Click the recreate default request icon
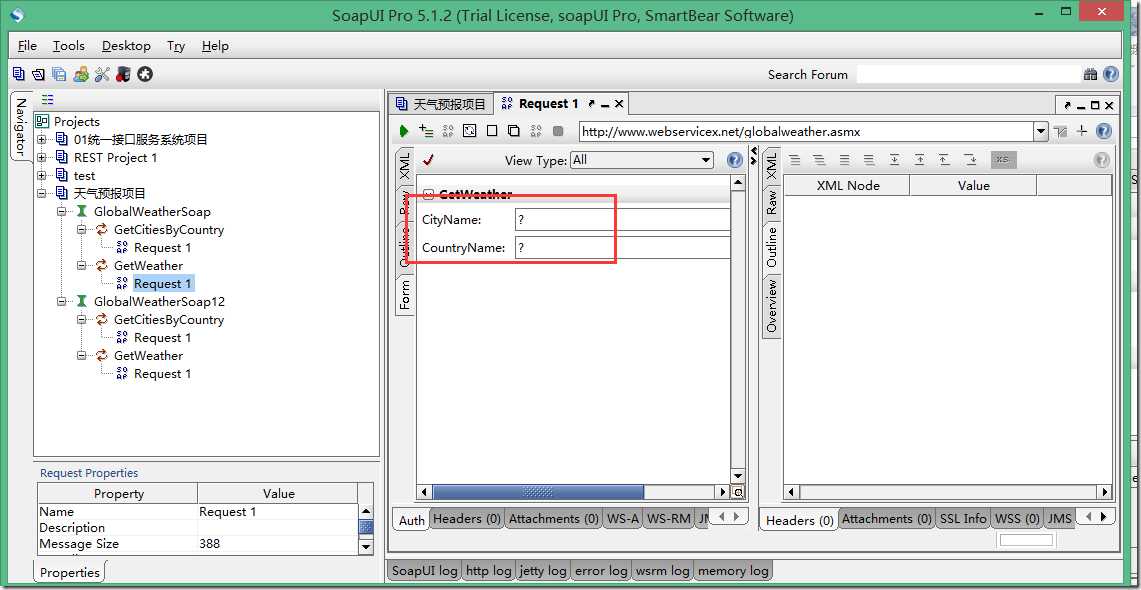 coord(448,131)
